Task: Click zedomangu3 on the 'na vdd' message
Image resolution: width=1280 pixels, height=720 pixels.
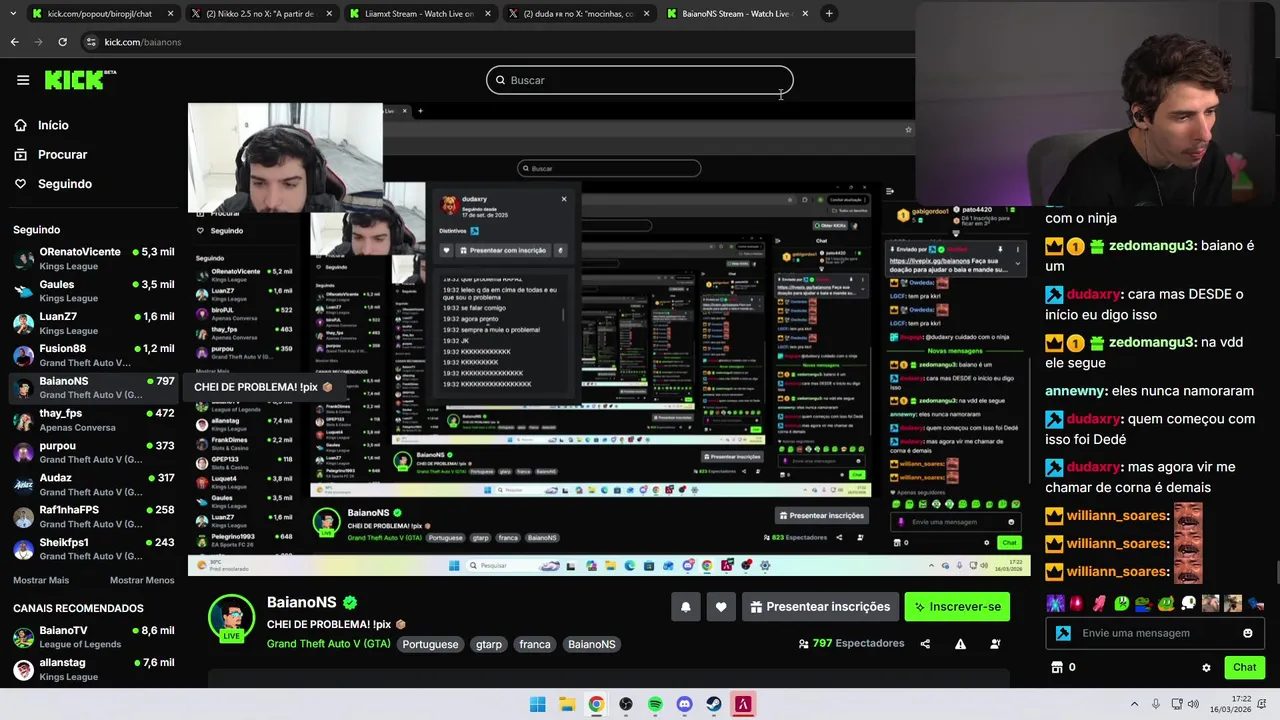Action: point(1152,342)
